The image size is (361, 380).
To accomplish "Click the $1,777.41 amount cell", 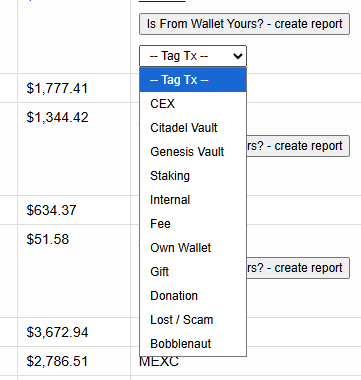I will 57,88.
